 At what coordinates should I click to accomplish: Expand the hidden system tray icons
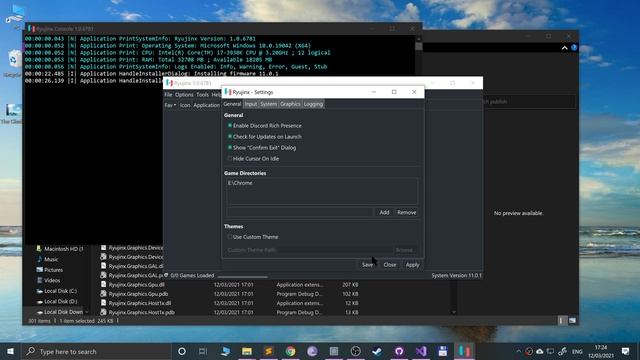(x=518, y=351)
